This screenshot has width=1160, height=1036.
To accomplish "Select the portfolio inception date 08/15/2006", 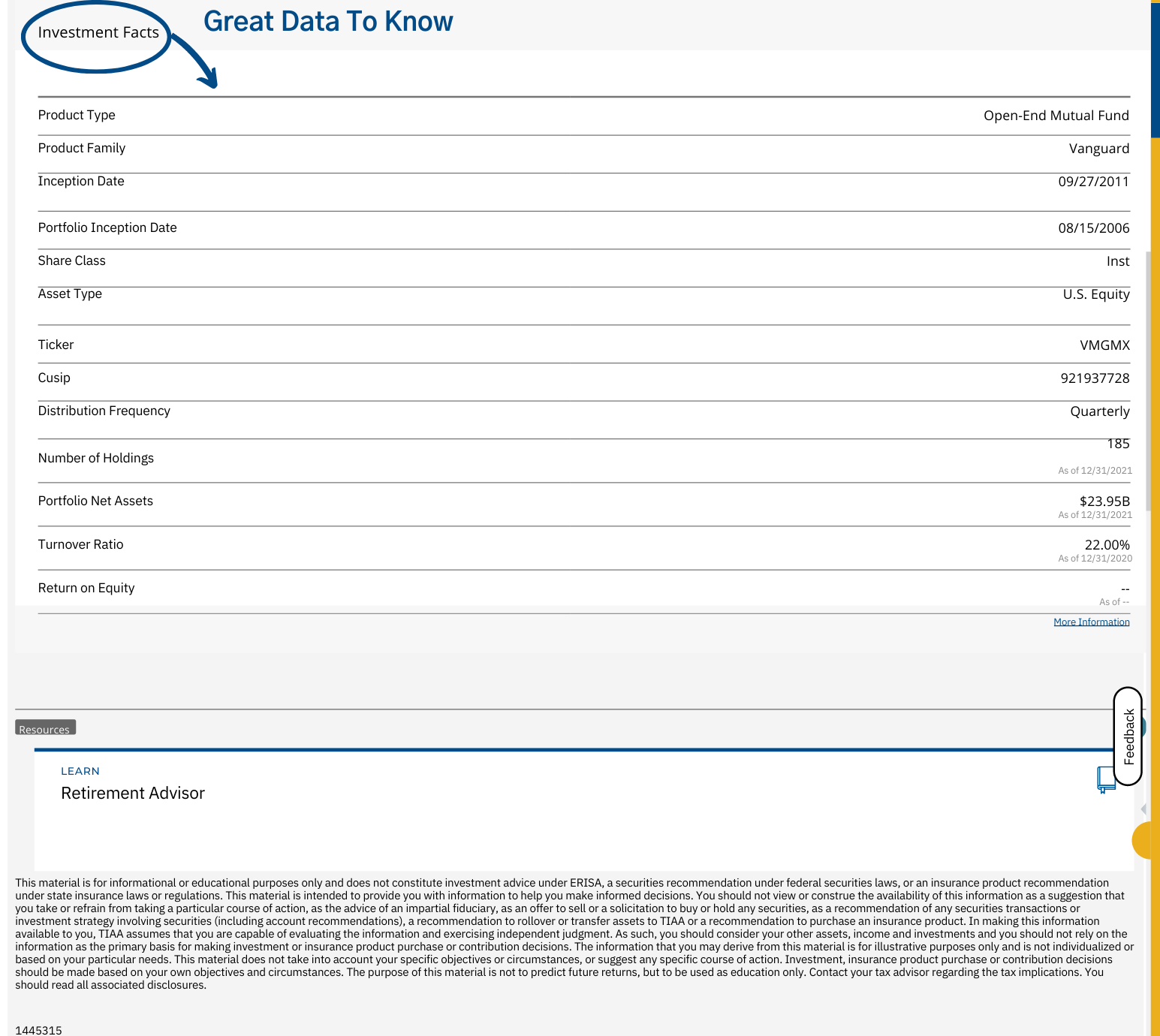I will click(x=1094, y=228).
